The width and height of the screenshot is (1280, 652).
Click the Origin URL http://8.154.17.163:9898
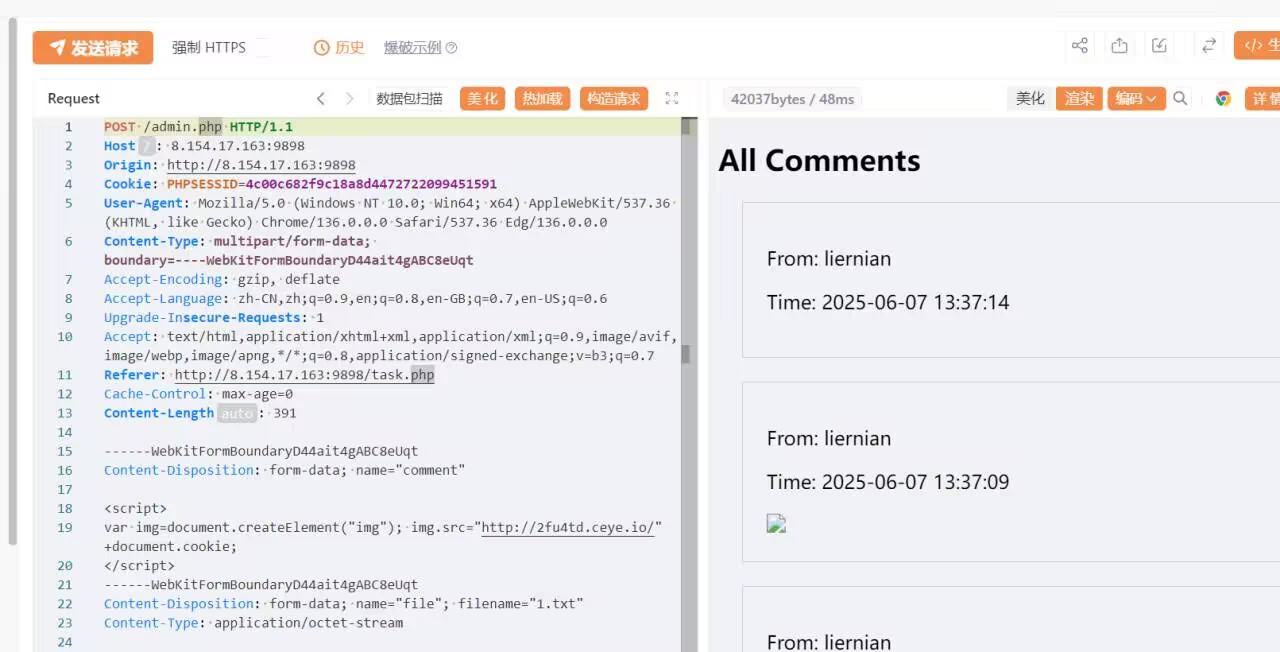(x=261, y=165)
